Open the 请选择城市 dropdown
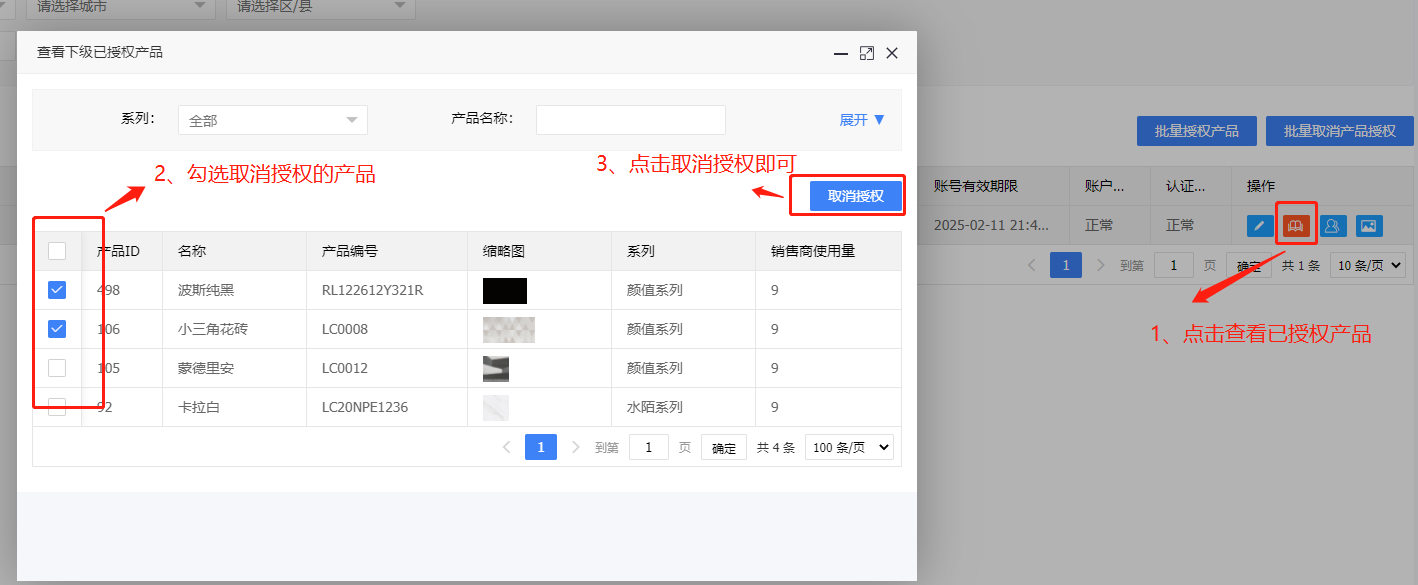1418x585 pixels. tap(120, 7)
